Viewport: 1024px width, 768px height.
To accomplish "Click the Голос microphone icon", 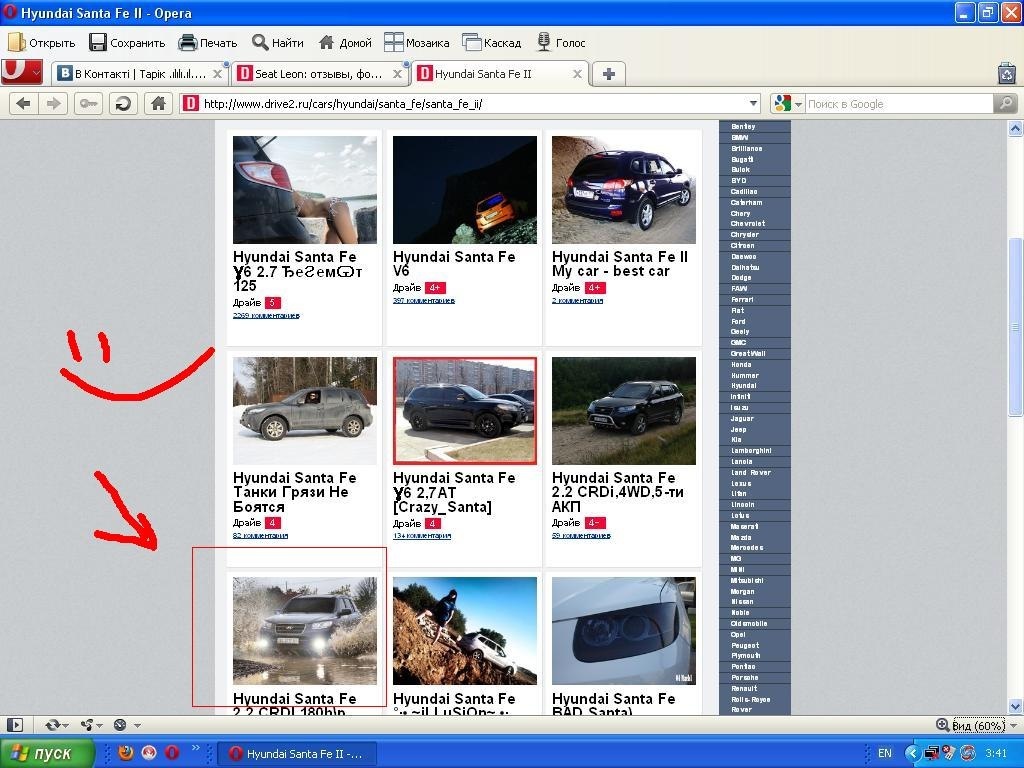I will tap(543, 42).
